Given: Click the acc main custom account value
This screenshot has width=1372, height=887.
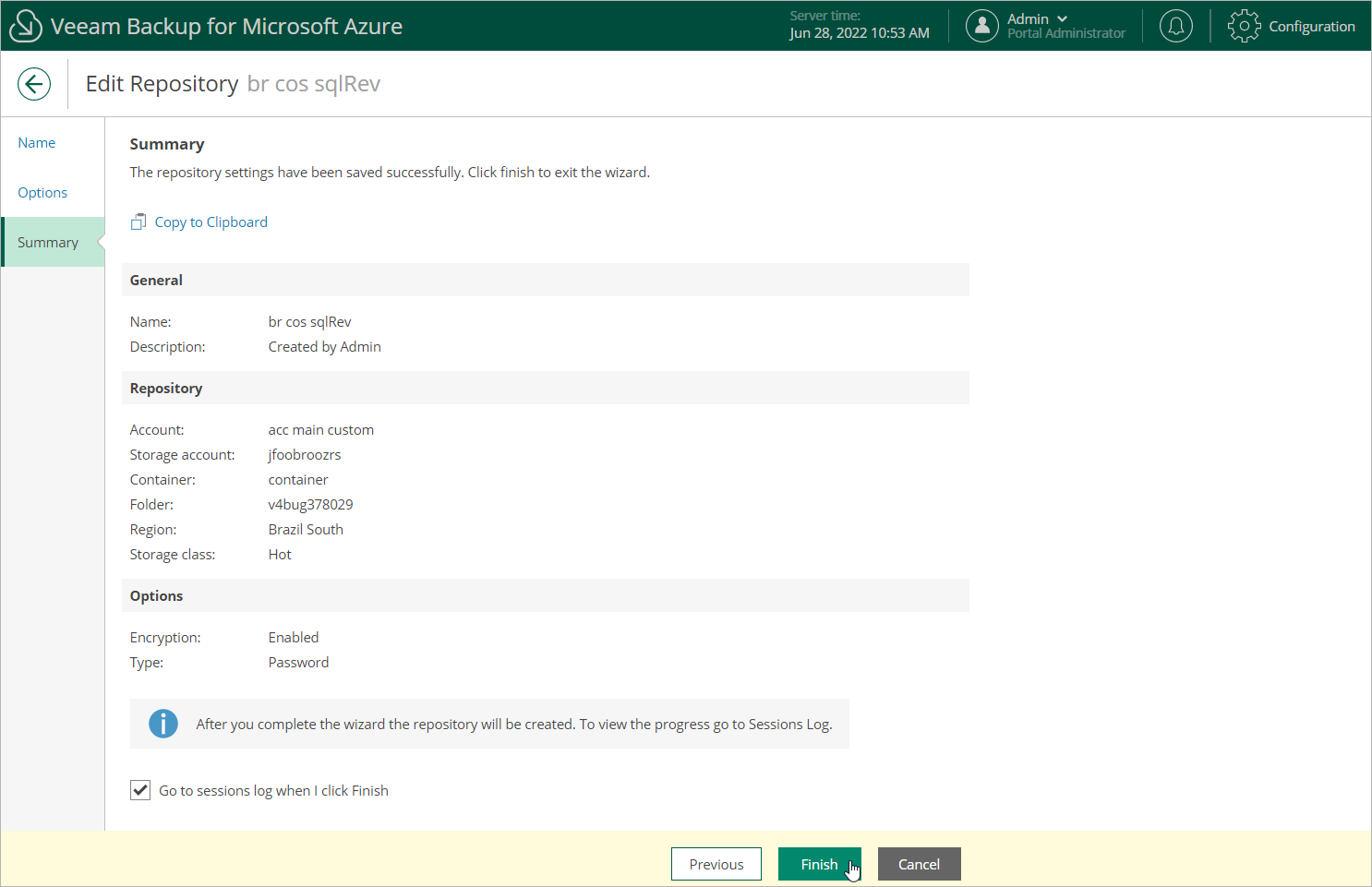Looking at the screenshot, I should click(x=321, y=429).
